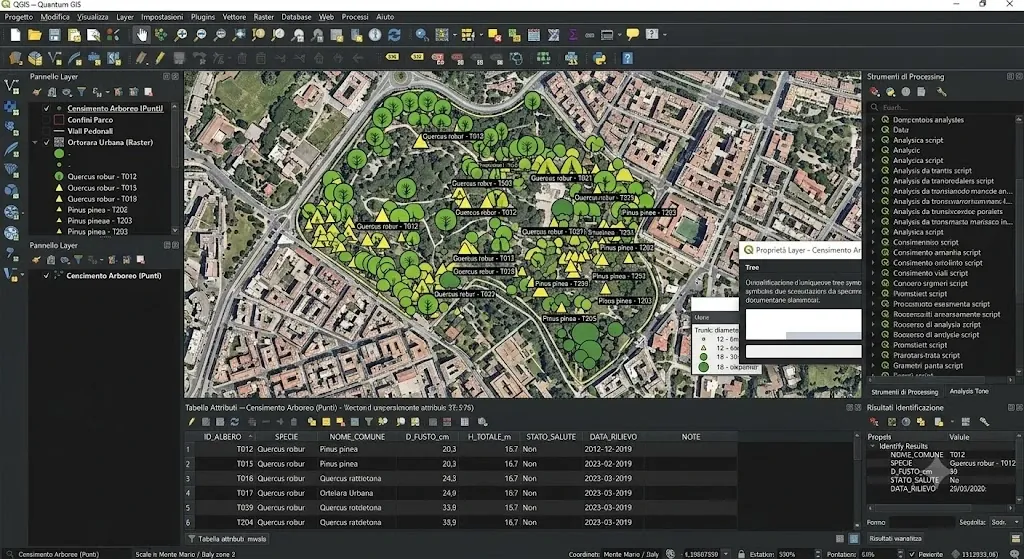Open the dropdown arrow next to the help toolbar icon
The width and height of the screenshot is (1024, 559).
click(664, 35)
